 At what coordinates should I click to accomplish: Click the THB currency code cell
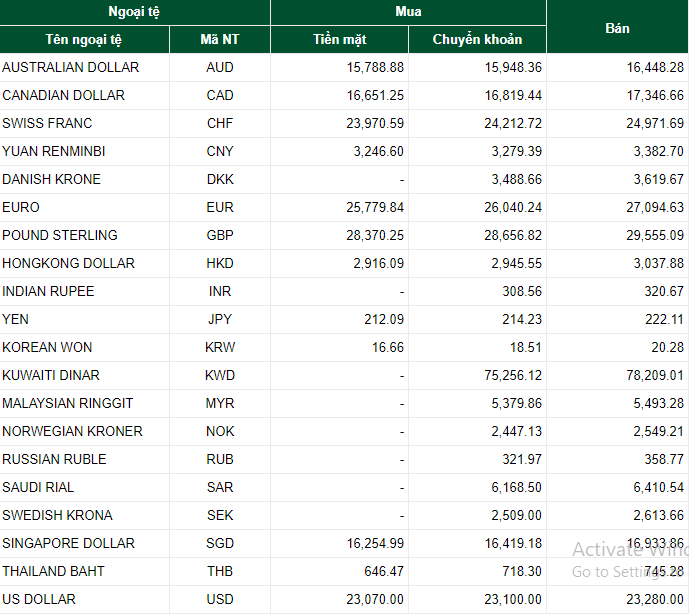(x=220, y=571)
